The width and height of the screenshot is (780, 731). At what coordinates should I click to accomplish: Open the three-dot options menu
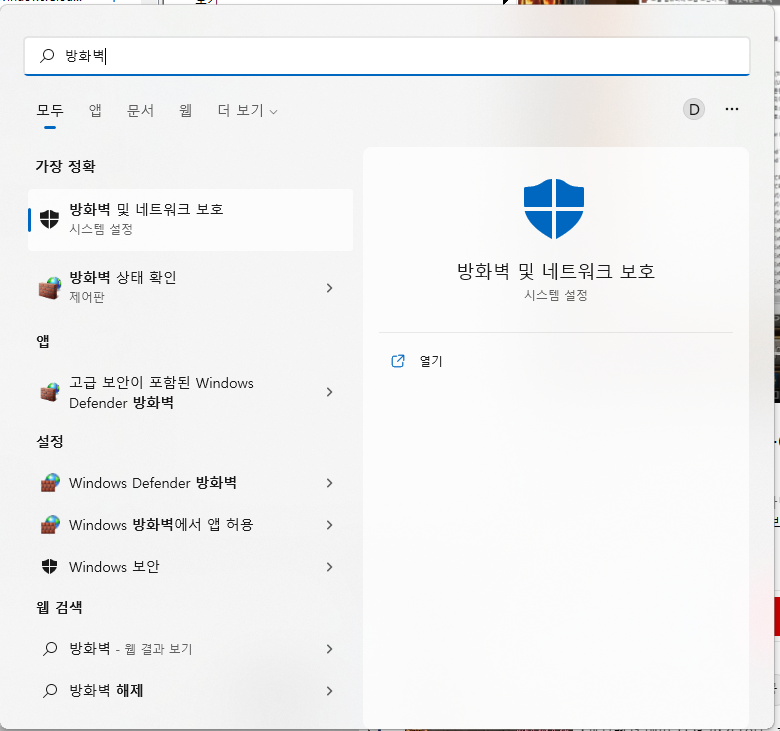pos(732,109)
